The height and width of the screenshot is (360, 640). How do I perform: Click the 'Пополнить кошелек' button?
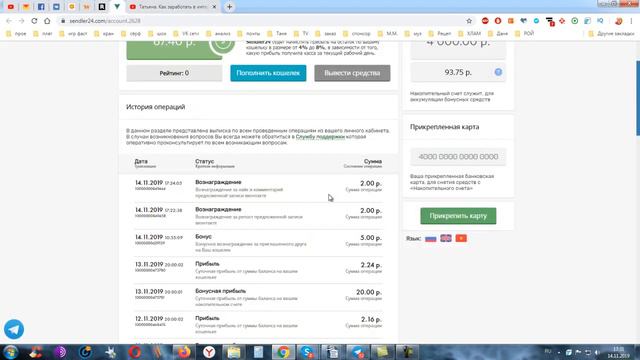(x=268, y=73)
